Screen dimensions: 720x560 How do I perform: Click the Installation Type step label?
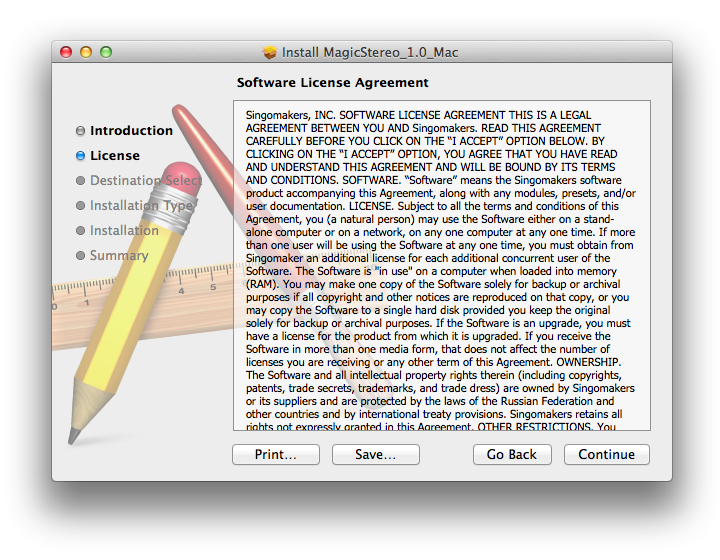[141, 205]
